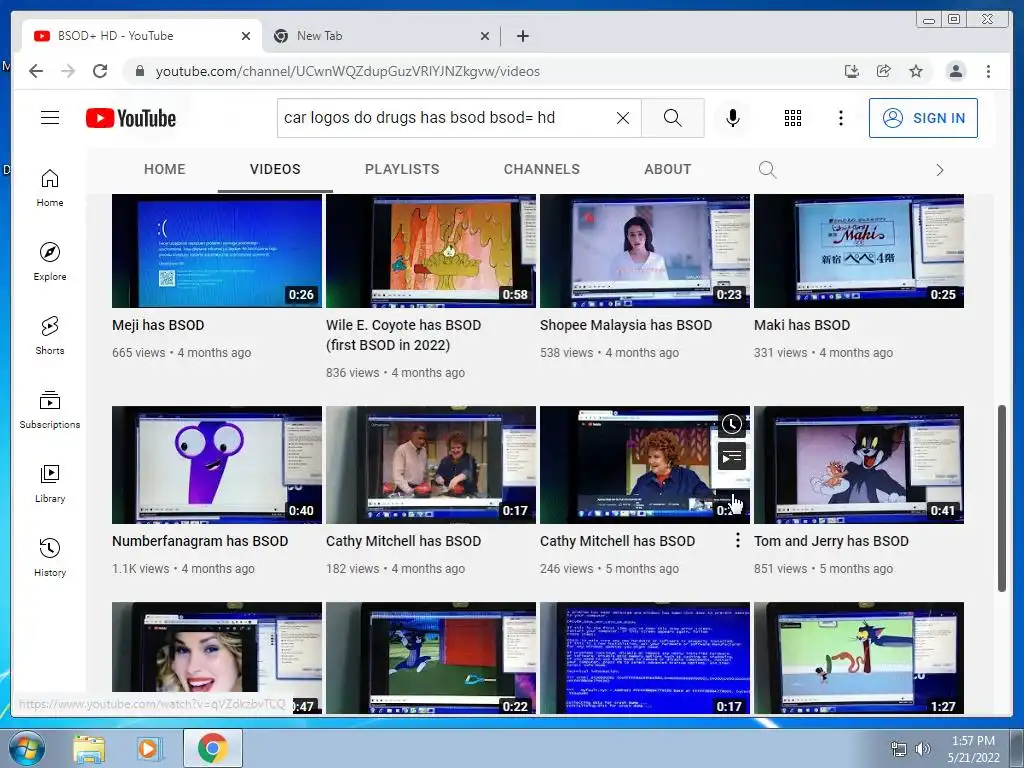The image size is (1024, 768).
Task: Open the Windows Start menu
Action: (x=27, y=748)
